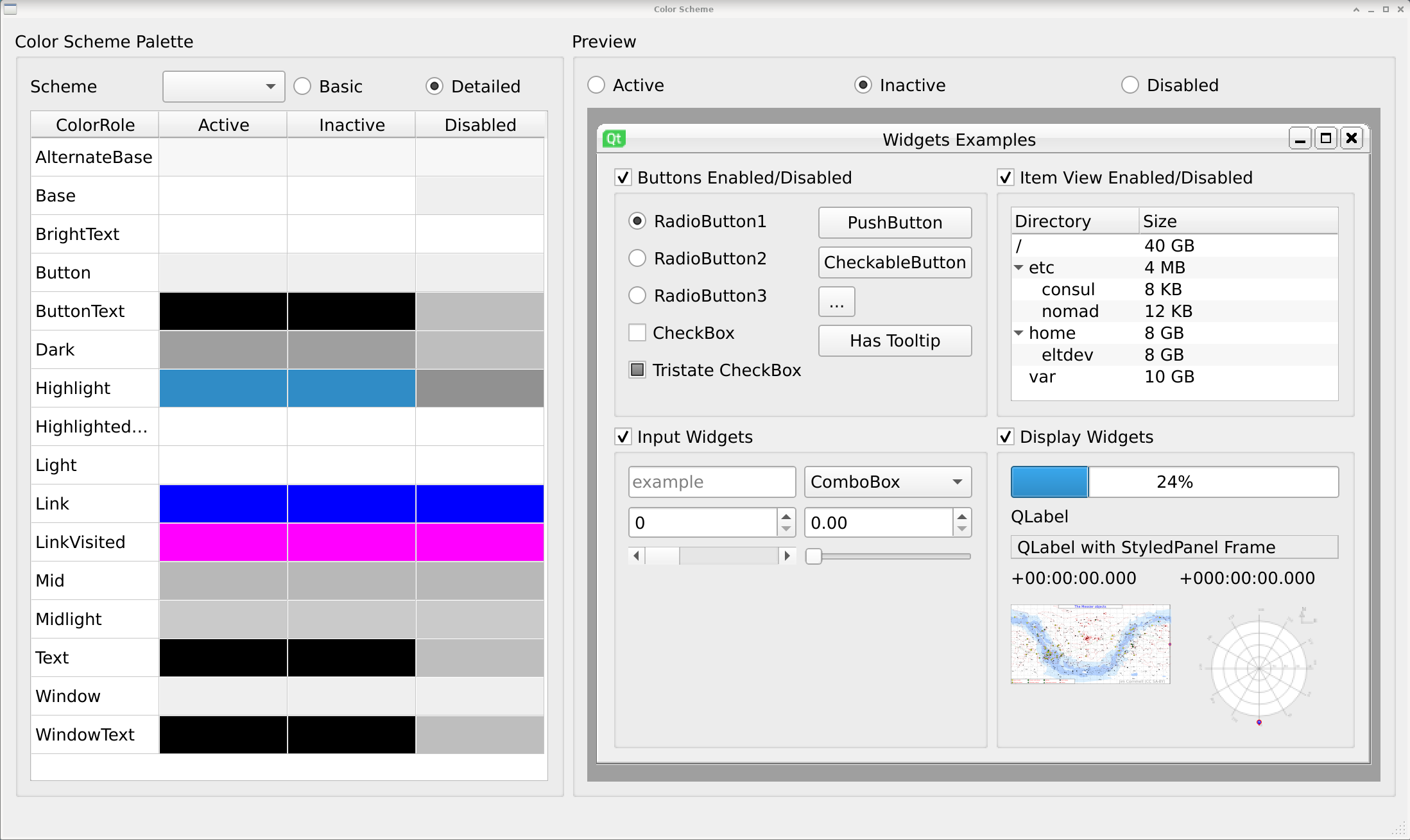
Task: Click the right arrow of the horizontal scrollbar
Action: point(787,556)
